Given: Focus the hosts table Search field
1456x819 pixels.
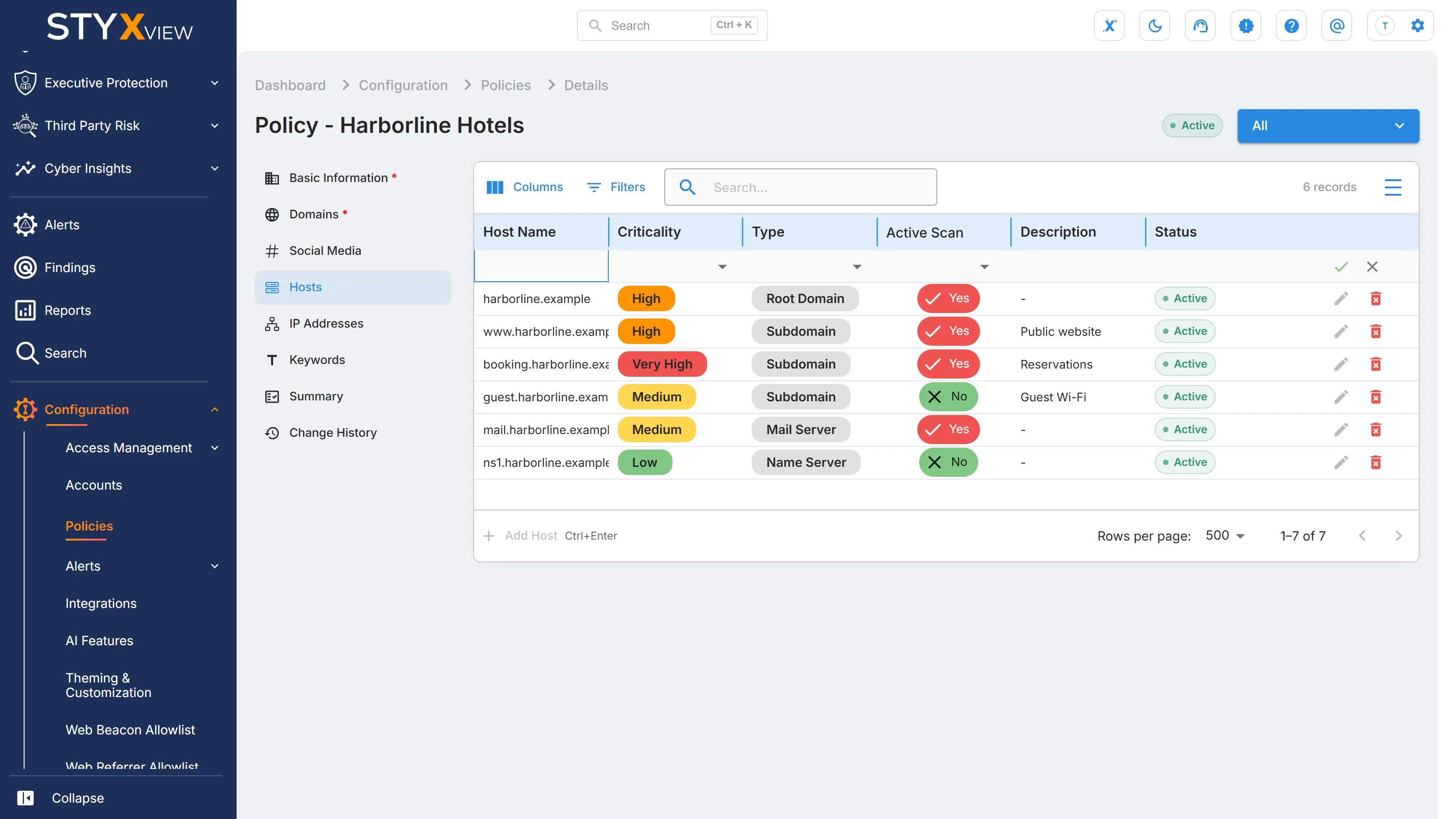Looking at the screenshot, I should pos(800,187).
